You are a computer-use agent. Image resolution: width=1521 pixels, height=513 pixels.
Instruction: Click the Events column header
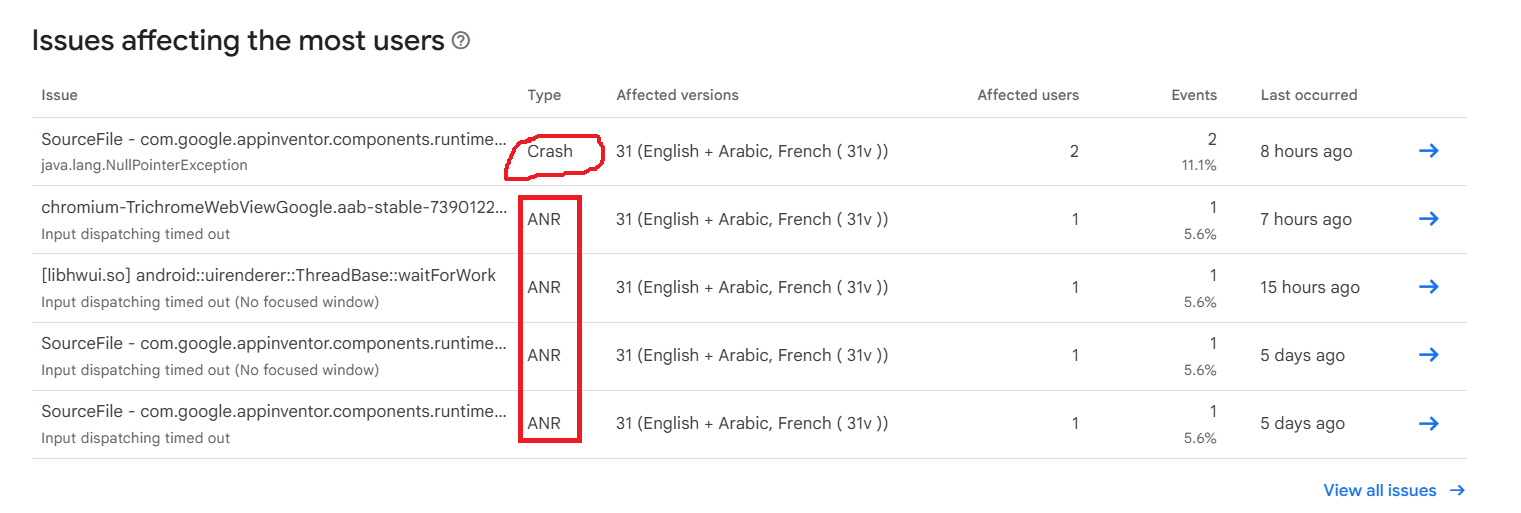[1194, 95]
